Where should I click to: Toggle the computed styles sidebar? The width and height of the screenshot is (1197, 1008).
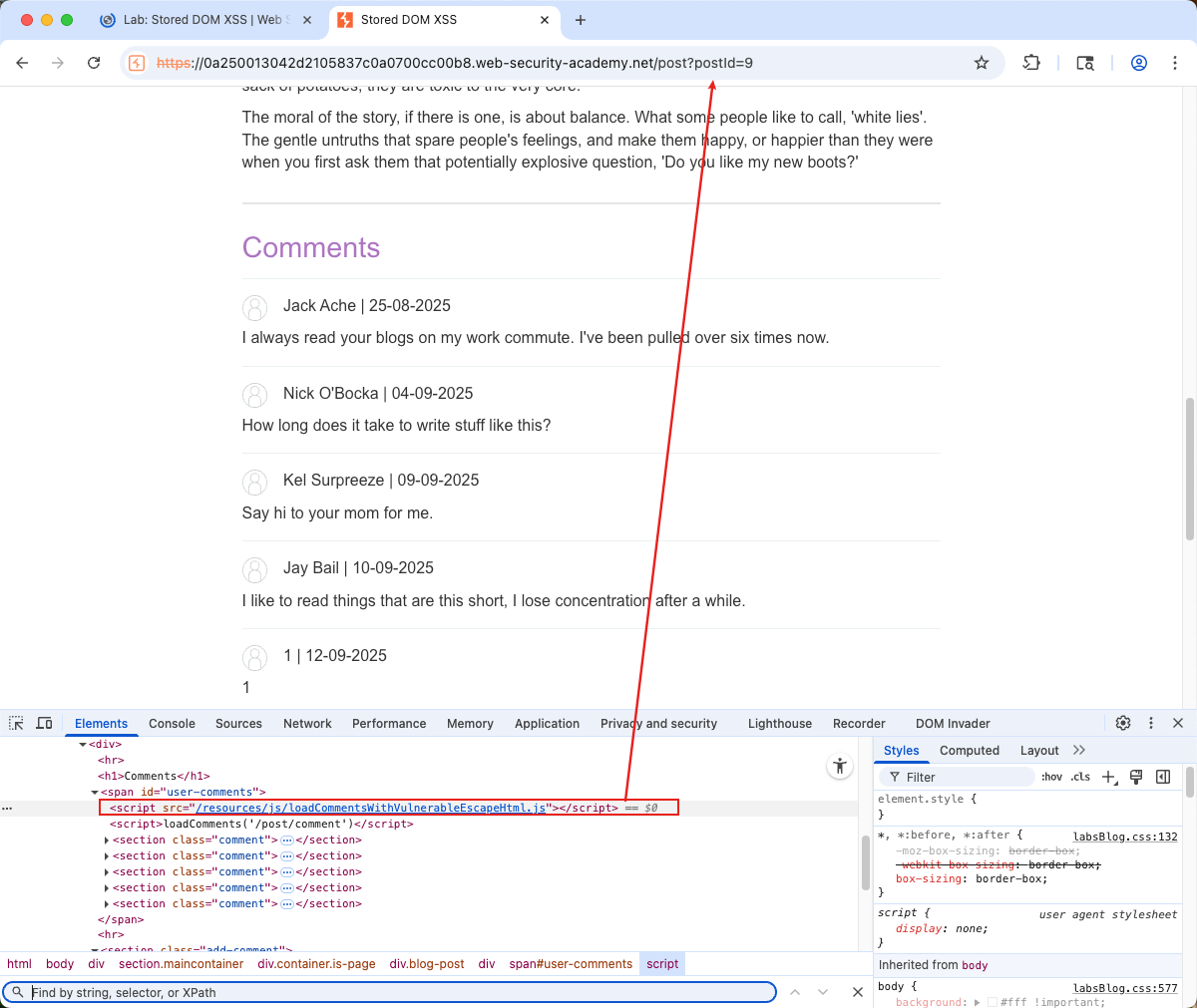click(x=1163, y=777)
